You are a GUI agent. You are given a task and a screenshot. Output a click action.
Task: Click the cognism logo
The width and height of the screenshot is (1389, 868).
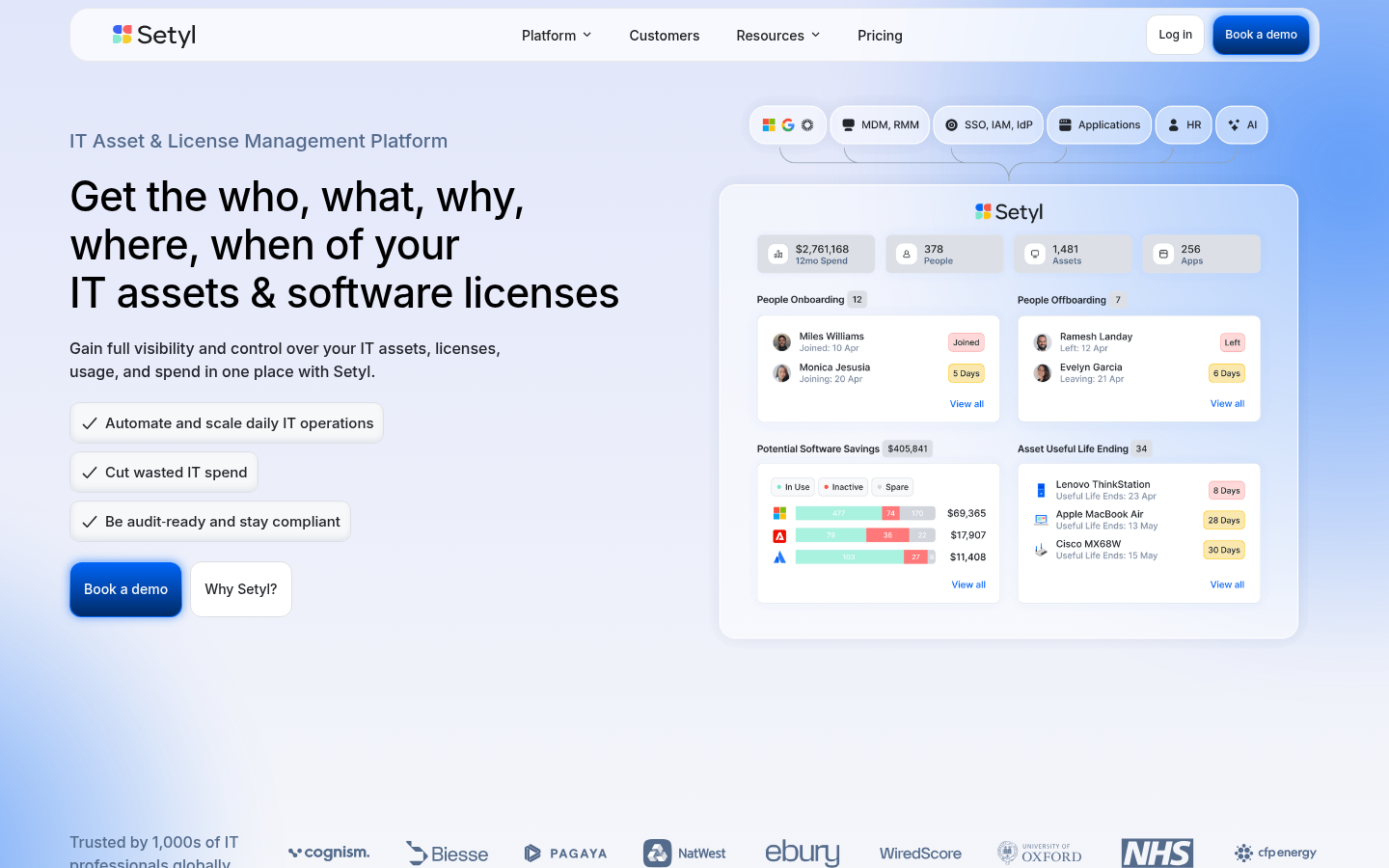pos(329,853)
